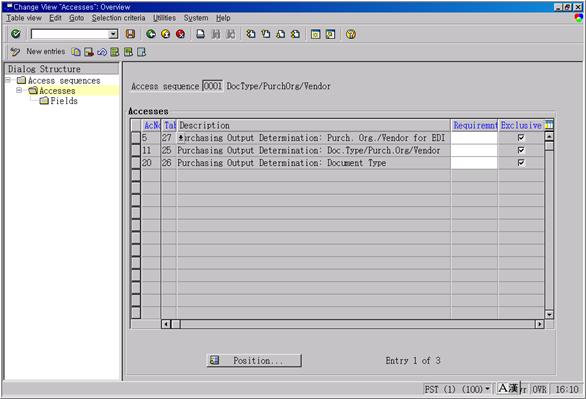Click the Find binoculars icon

tap(216, 34)
